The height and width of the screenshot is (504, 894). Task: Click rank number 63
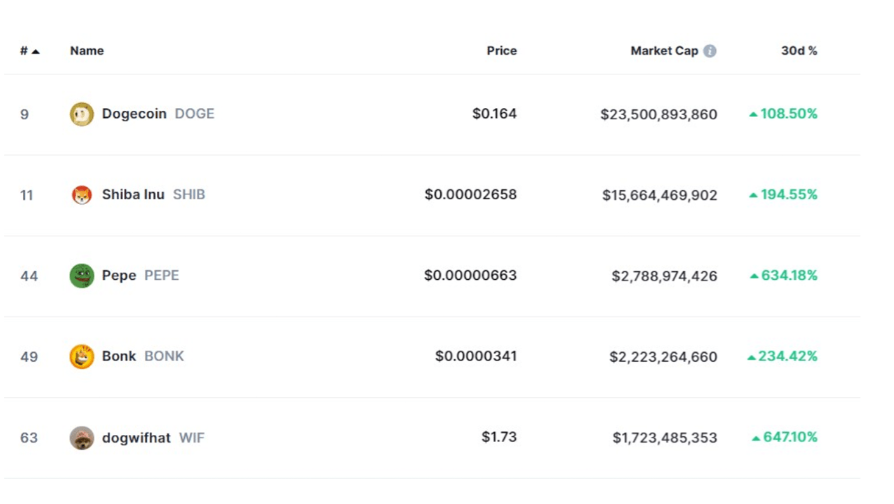click(29, 438)
